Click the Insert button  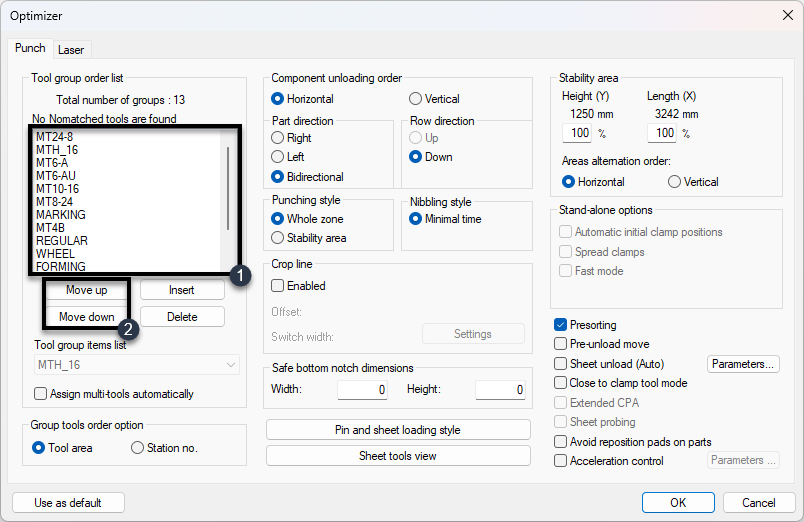click(x=182, y=290)
